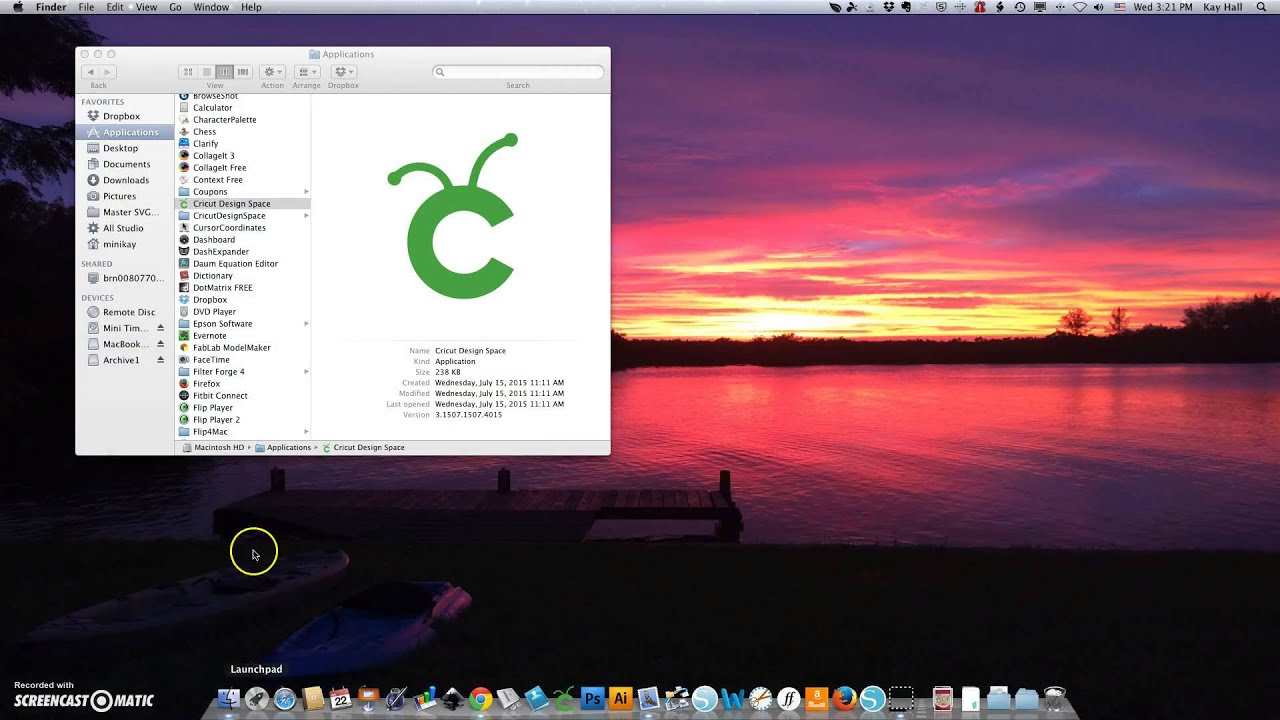Open Google Chrome from the Dock
This screenshot has width=1280, height=720.
pyautogui.click(x=480, y=698)
